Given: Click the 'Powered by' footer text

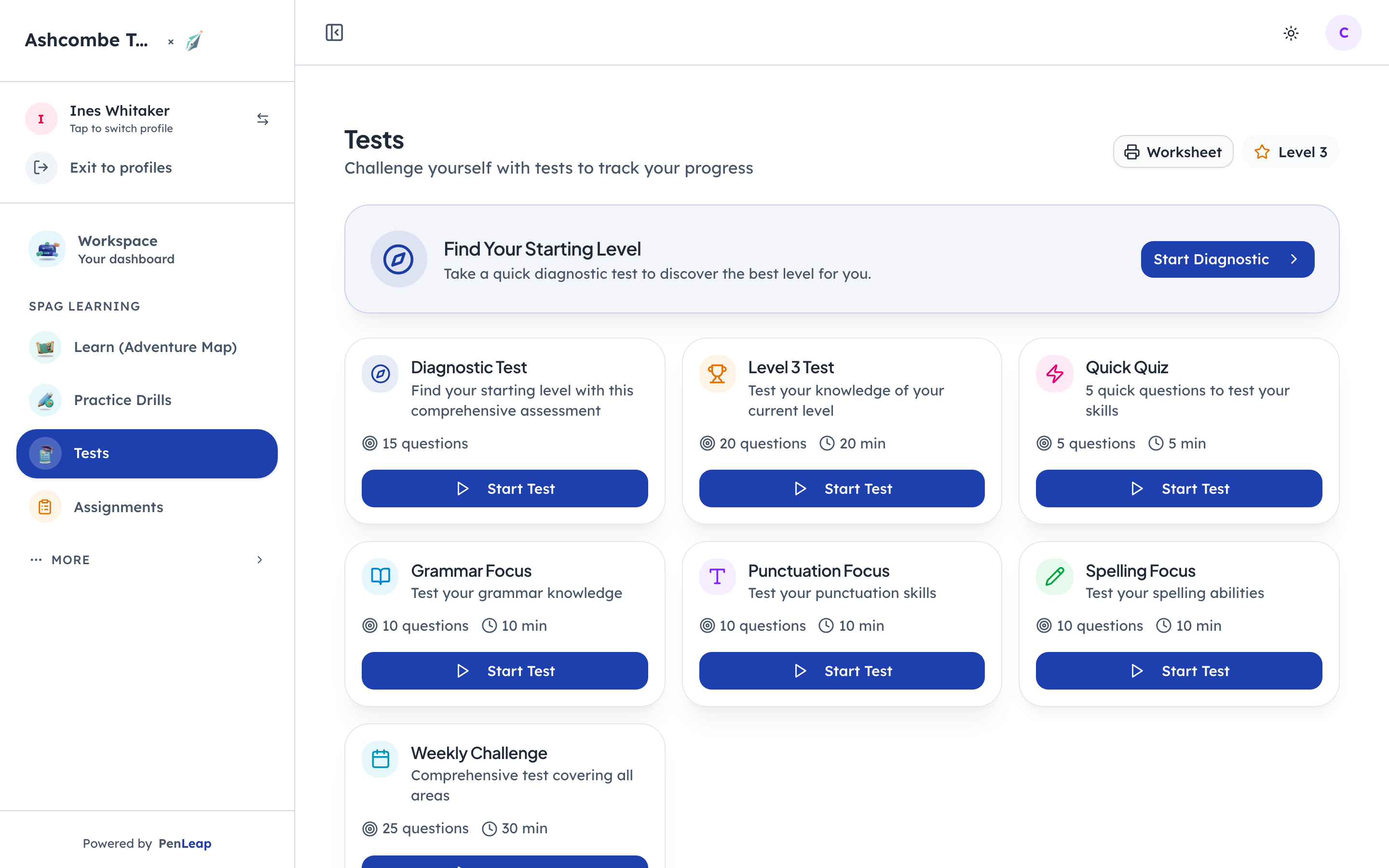Looking at the screenshot, I should 117,843.
